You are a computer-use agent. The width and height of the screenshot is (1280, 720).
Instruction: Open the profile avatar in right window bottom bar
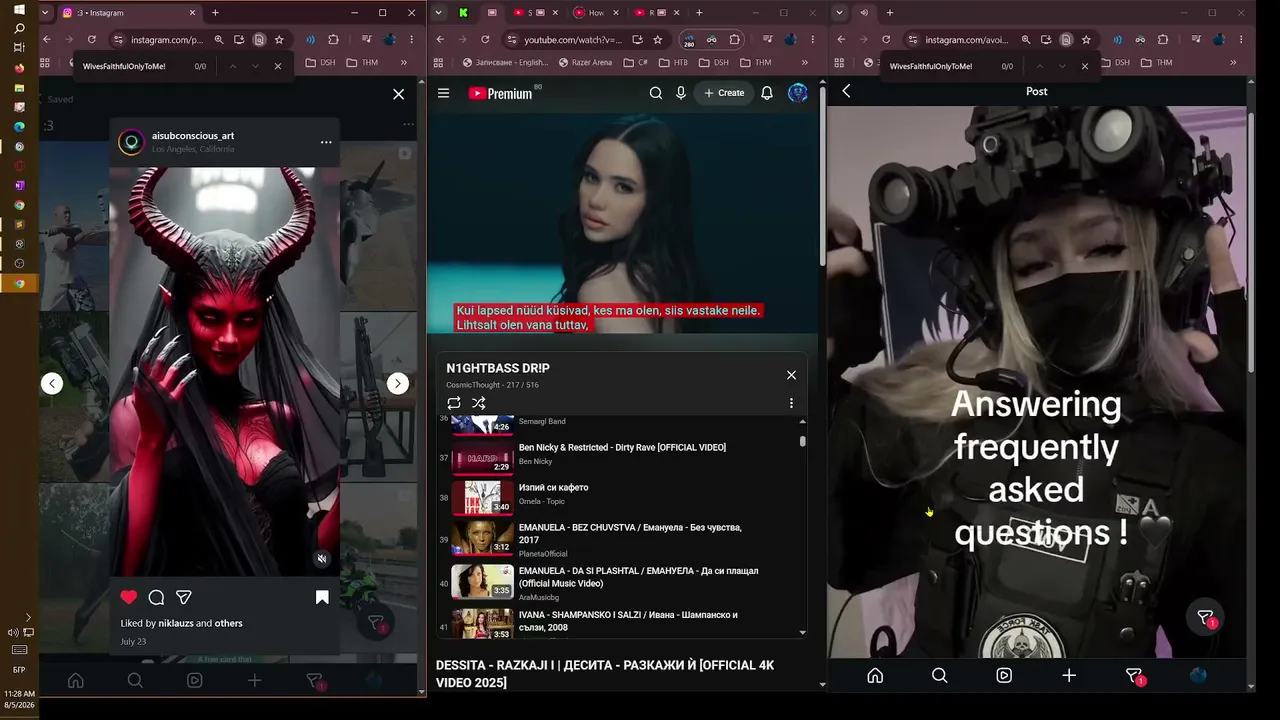coord(1198,676)
